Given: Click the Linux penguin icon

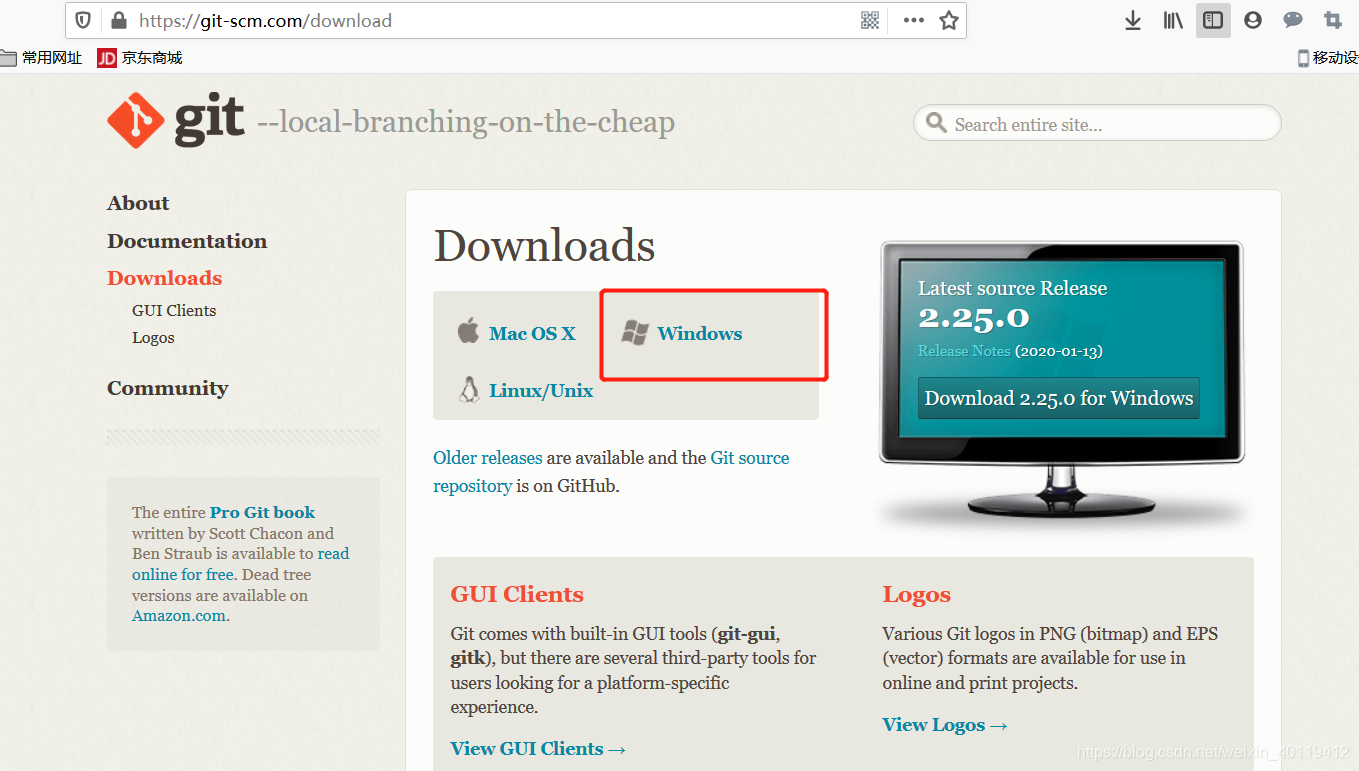Looking at the screenshot, I should point(469,389).
